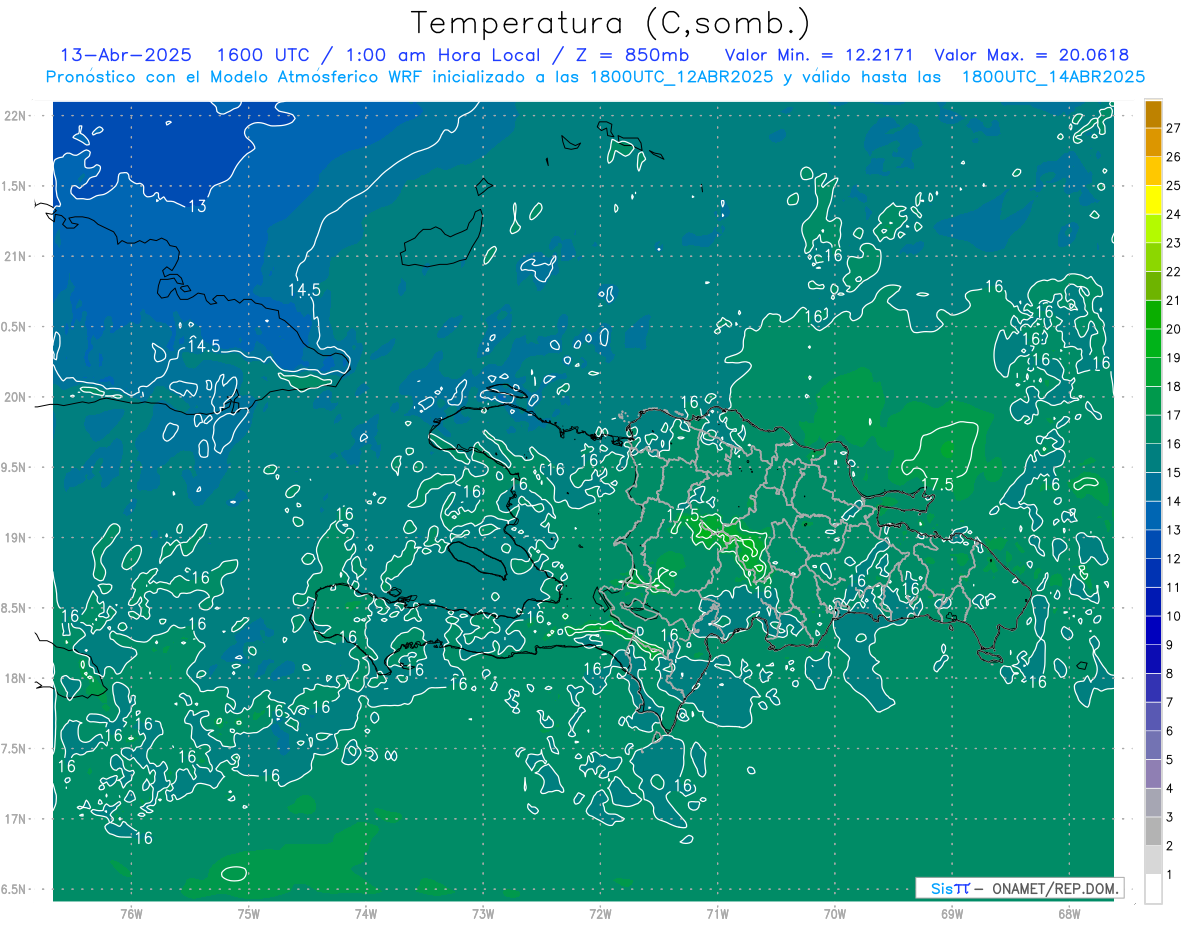Screen dimensions: 1200x927
Task: Click the "69W" longitude axis label
Action: click(952, 913)
